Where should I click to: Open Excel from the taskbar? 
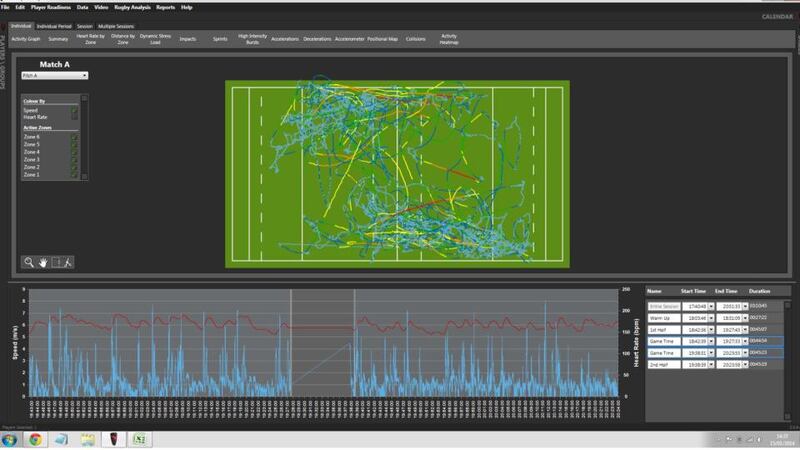coord(142,439)
